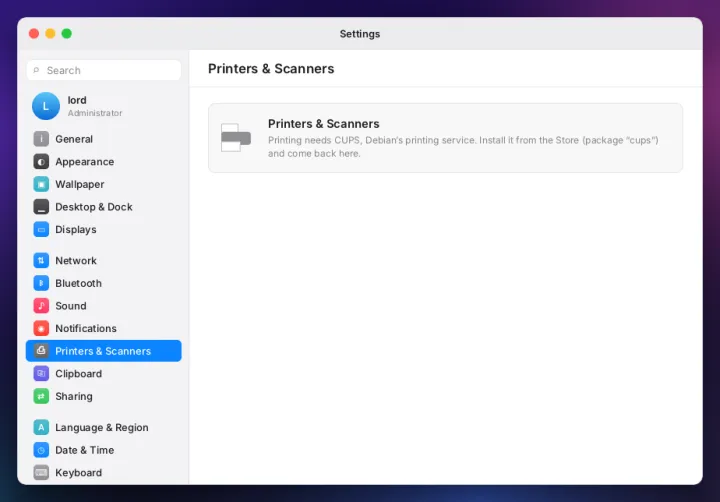The height and width of the screenshot is (502, 720).
Task: Click the printer icon in the info card
Action: (x=236, y=138)
